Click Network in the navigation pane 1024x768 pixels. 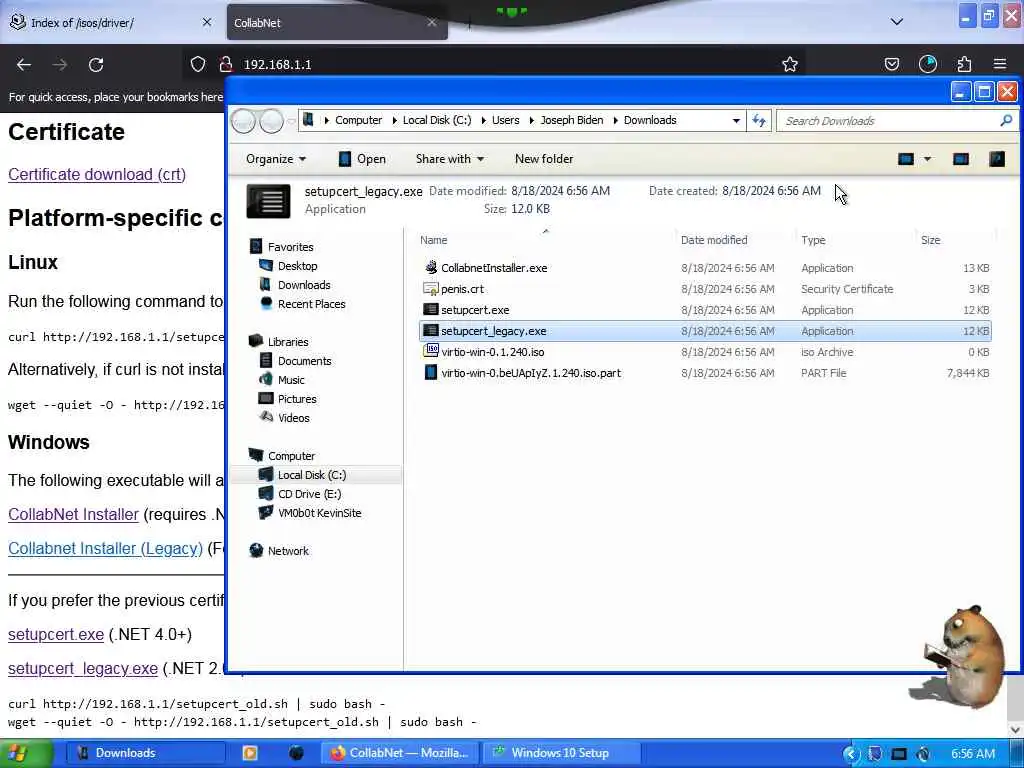point(288,551)
